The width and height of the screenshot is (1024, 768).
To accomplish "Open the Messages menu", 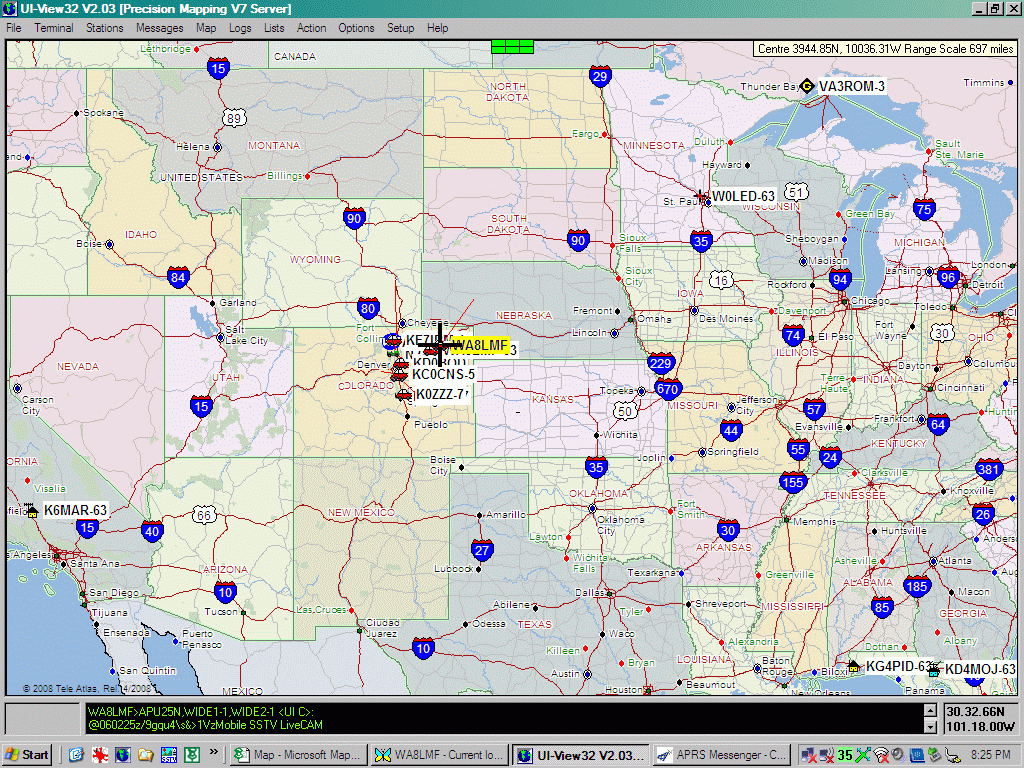I will click(x=159, y=28).
